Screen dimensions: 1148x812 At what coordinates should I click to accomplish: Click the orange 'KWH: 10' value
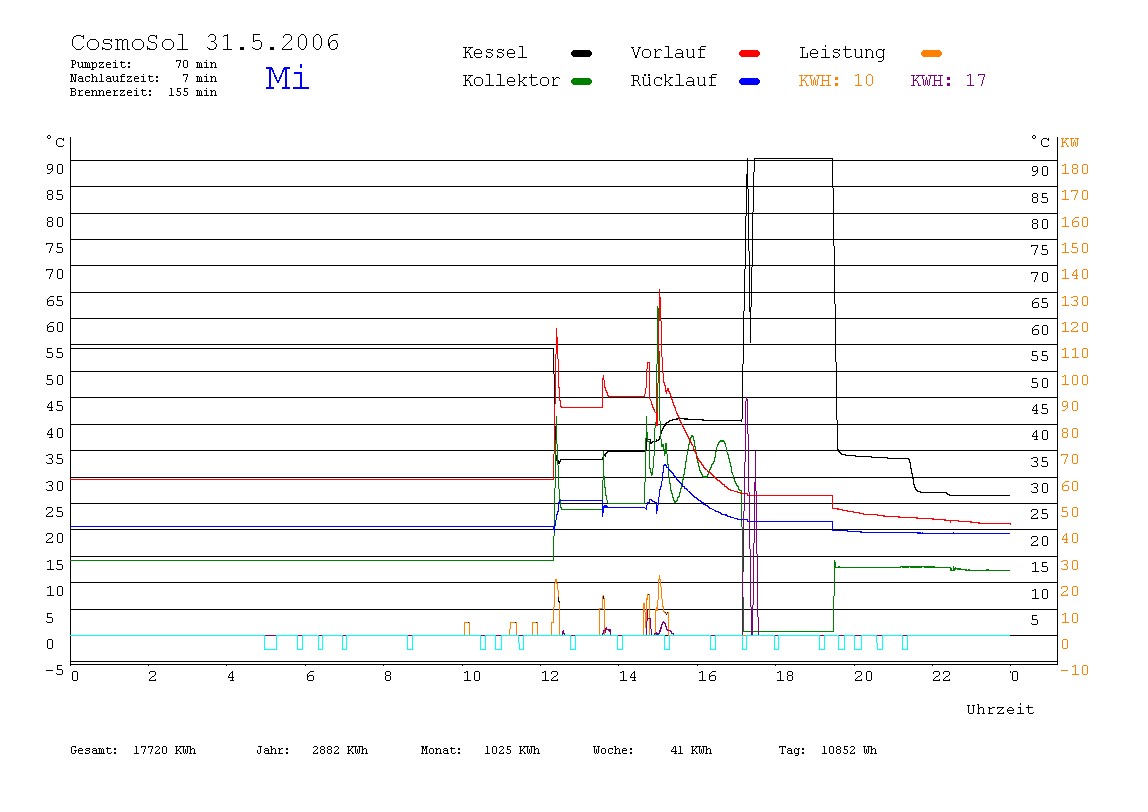tap(836, 81)
